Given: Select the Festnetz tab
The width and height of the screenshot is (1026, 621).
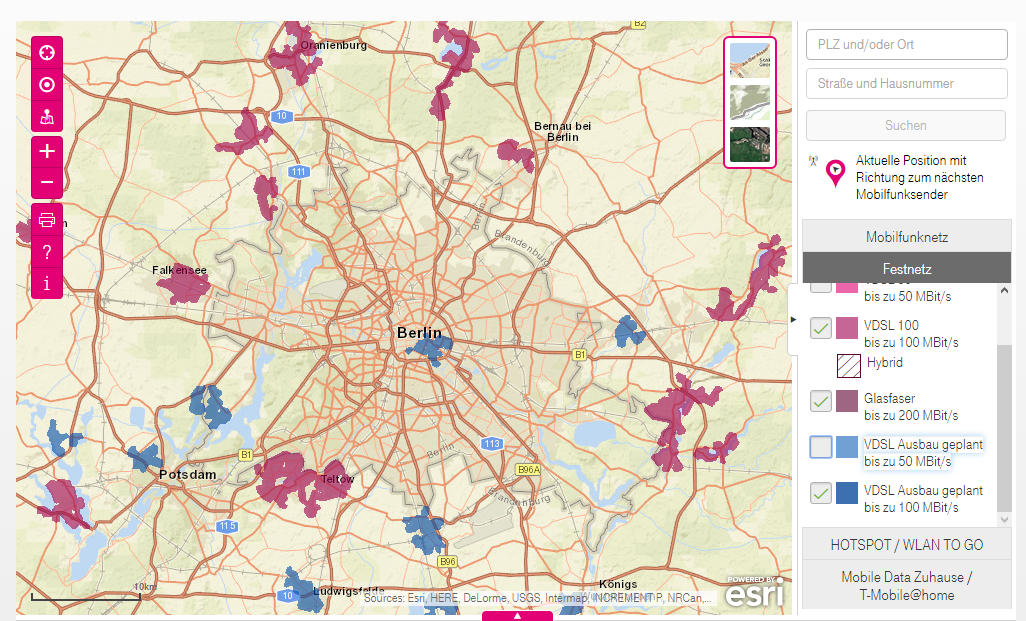Looking at the screenshot, I should [x=907, y=268].
